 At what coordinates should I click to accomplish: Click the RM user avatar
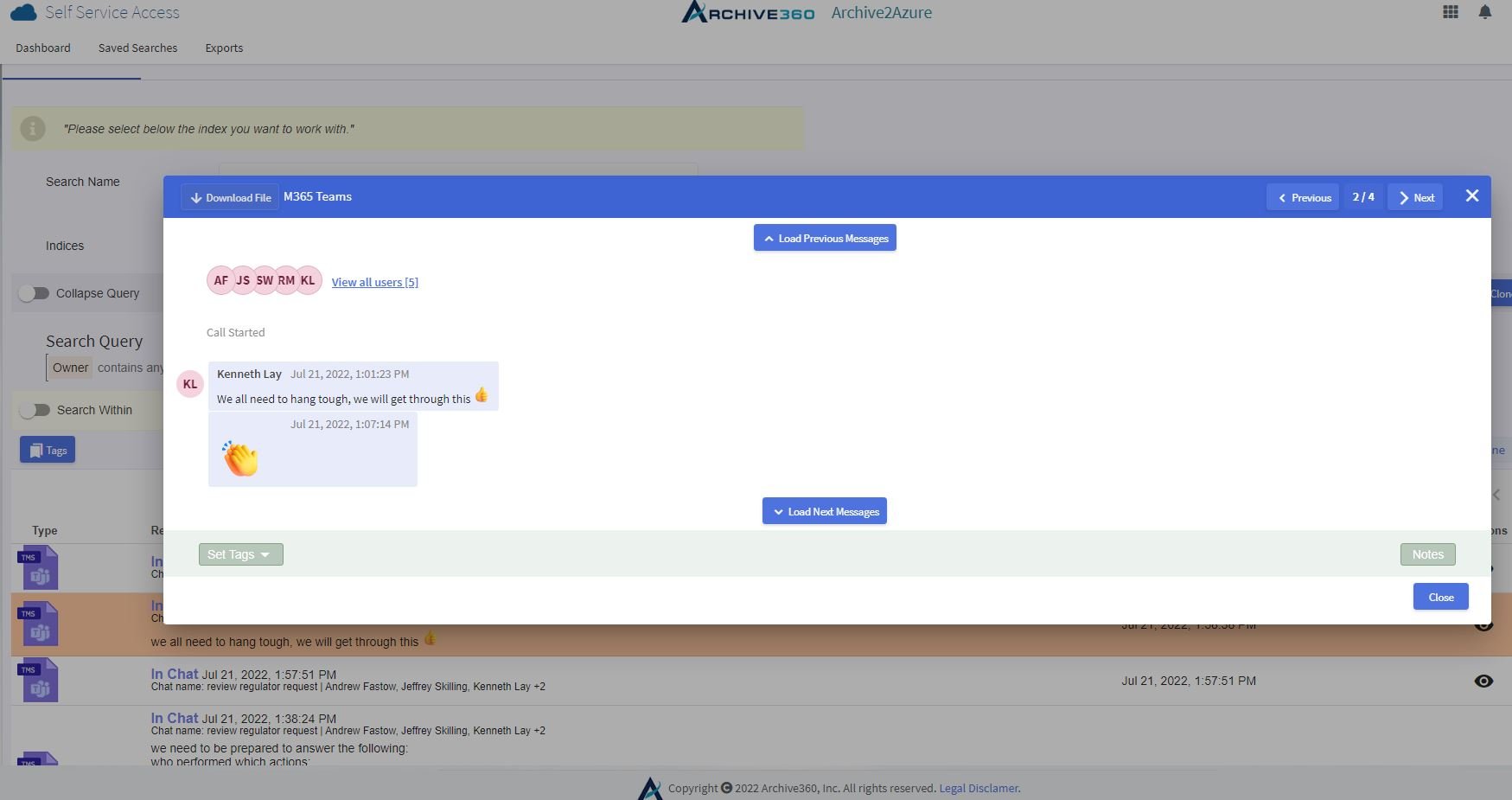[286, 280]
